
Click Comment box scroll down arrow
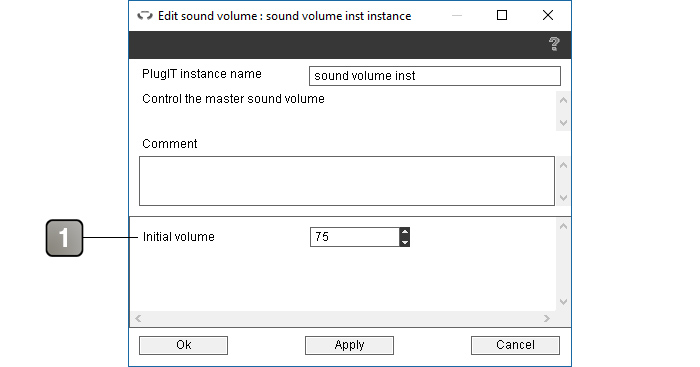(x=563, y=197)
